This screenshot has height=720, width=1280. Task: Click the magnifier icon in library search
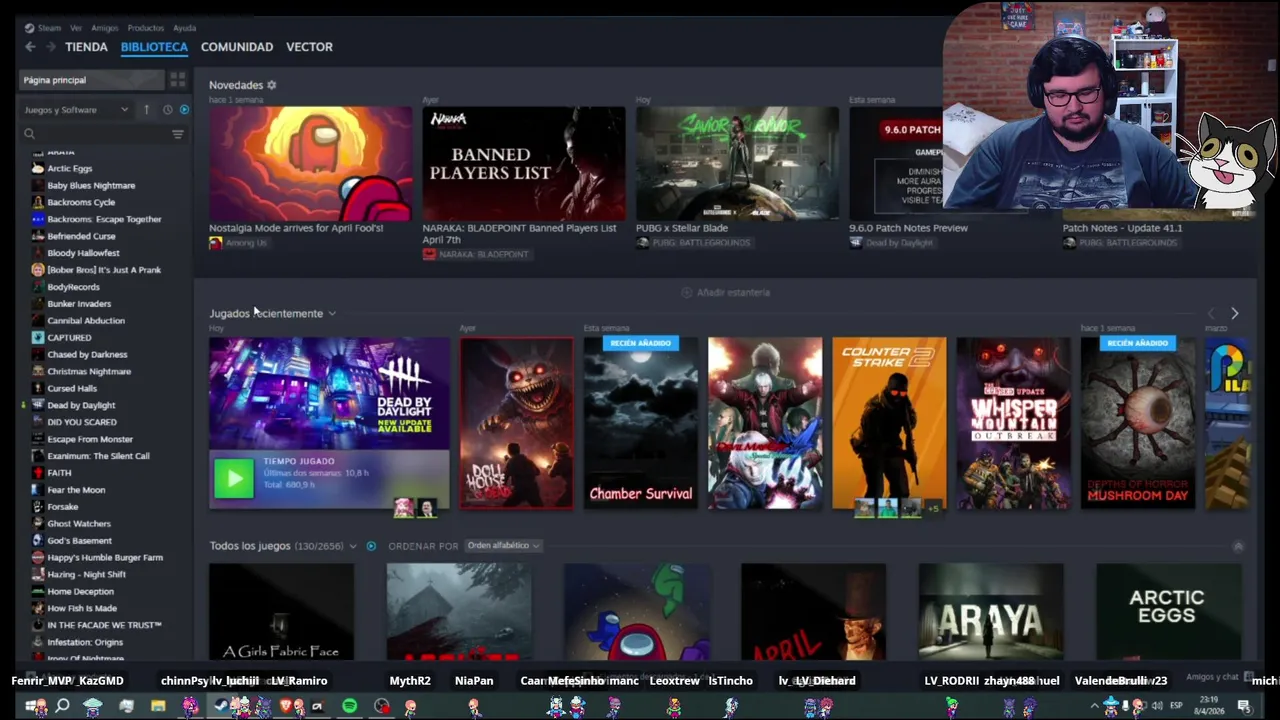click(29, 134)
